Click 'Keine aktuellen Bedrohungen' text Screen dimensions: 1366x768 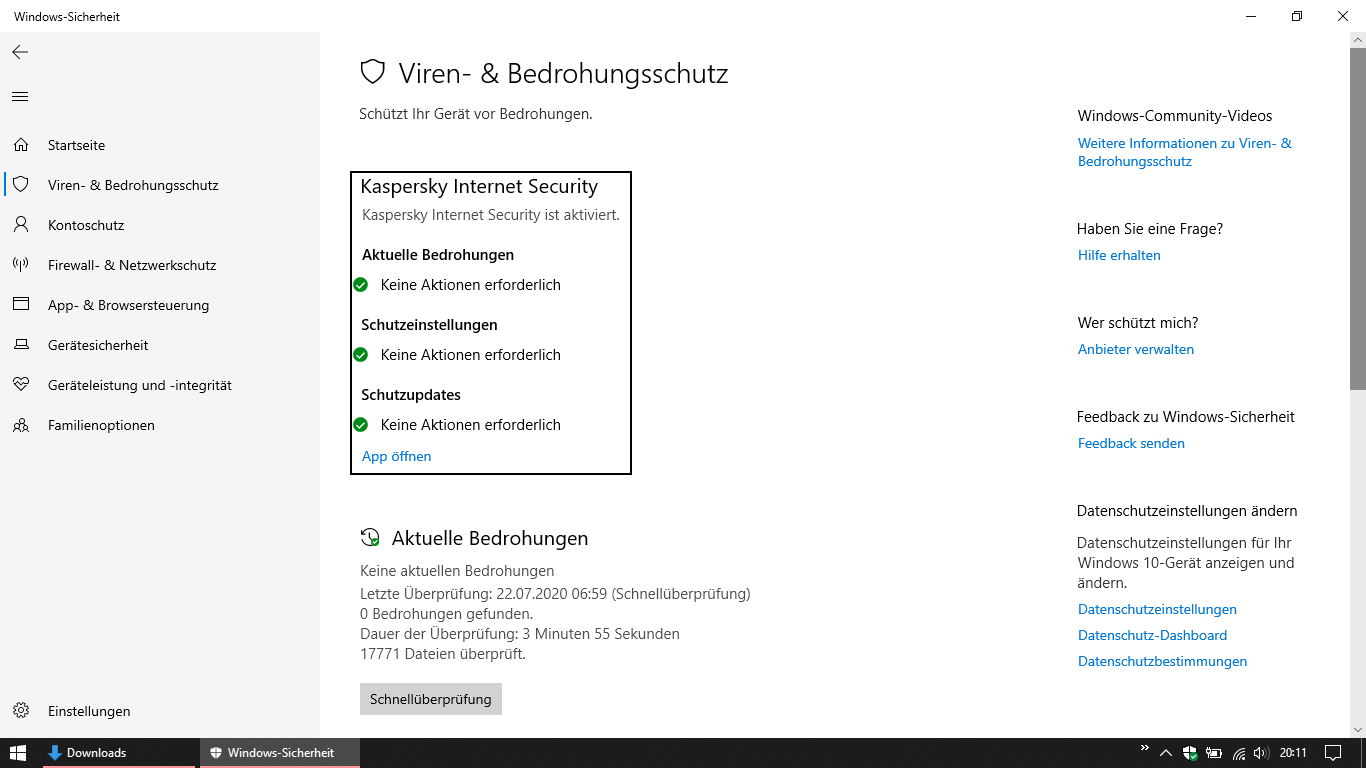point(457,571)
